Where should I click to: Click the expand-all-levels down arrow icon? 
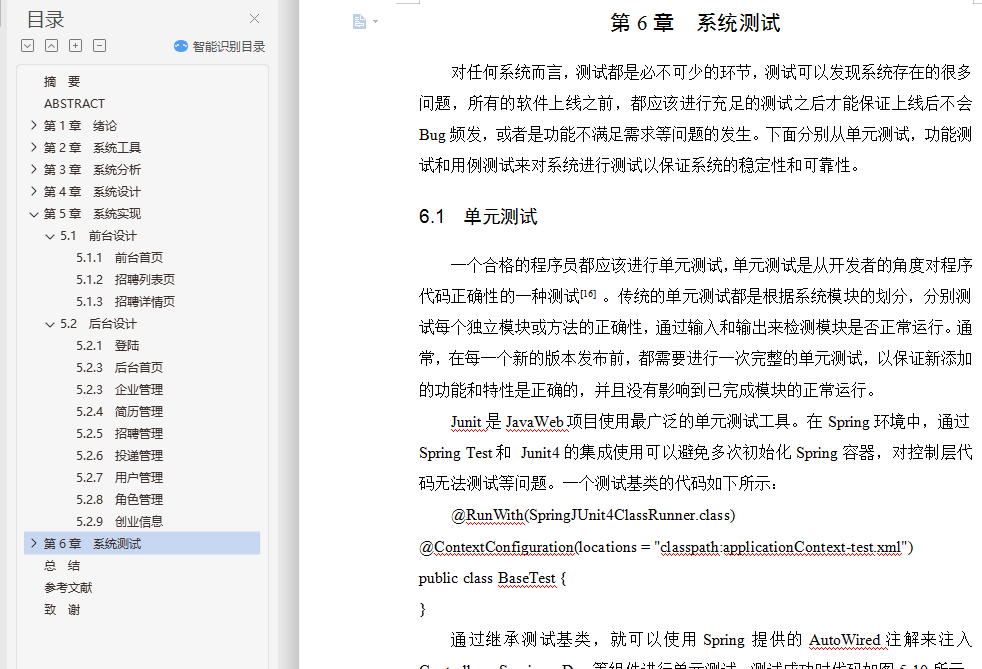(x=28, y=46)
